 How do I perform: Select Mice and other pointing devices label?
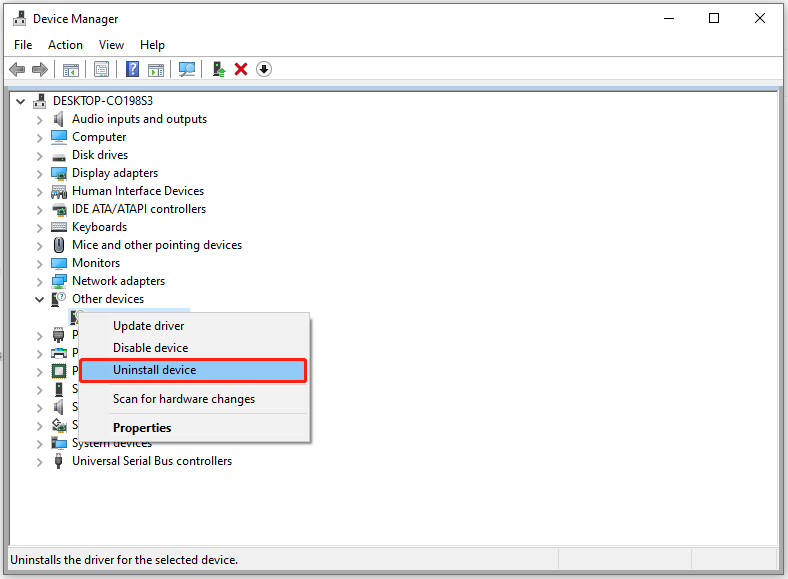pyautogui.click(x=157, y=245)
